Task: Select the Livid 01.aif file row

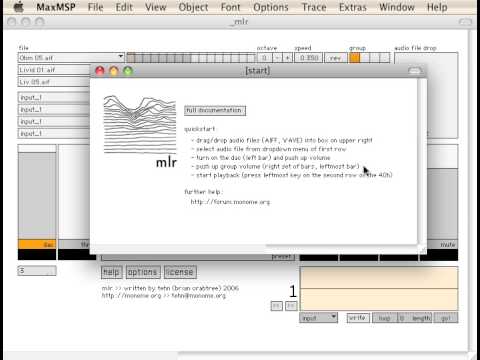Action: pos(54,70)
